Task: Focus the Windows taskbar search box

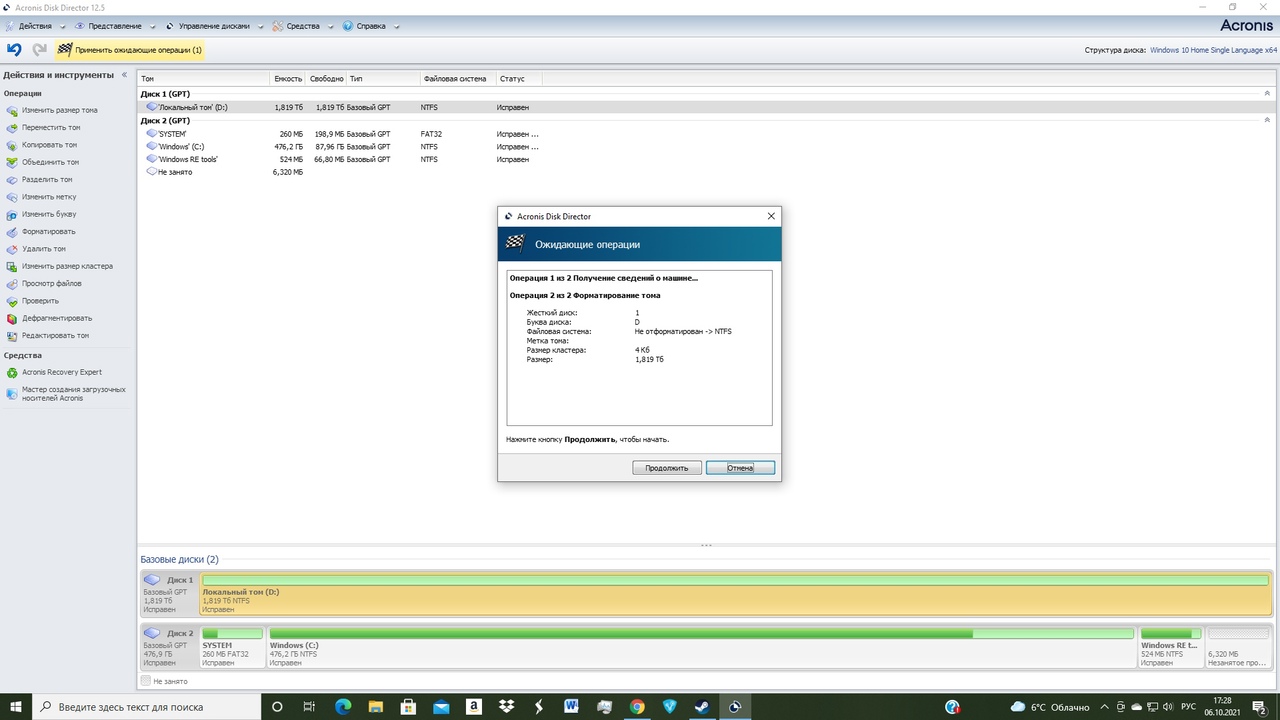Action: pyautogui.click(x=148, y=707)
